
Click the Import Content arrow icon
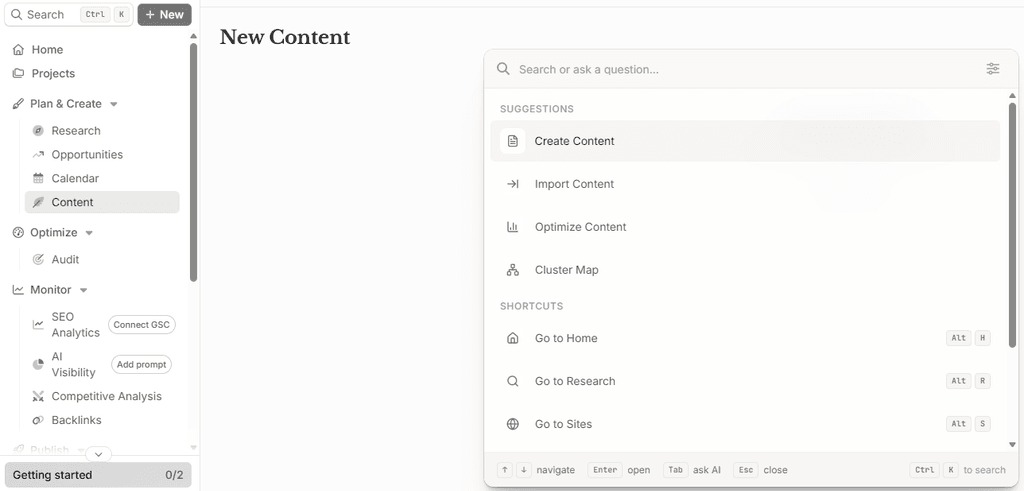pyautogui.click(x=513, y=184)
